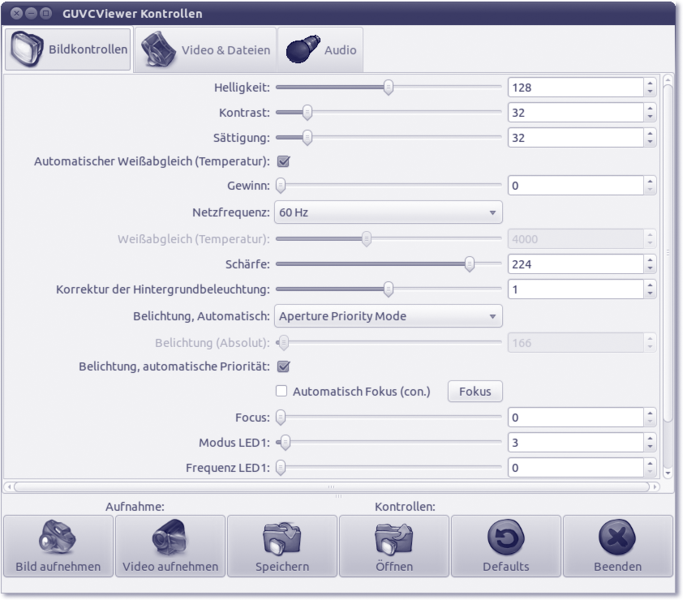
Task: Click the Speichern folder icon
Action: (282, 539)
